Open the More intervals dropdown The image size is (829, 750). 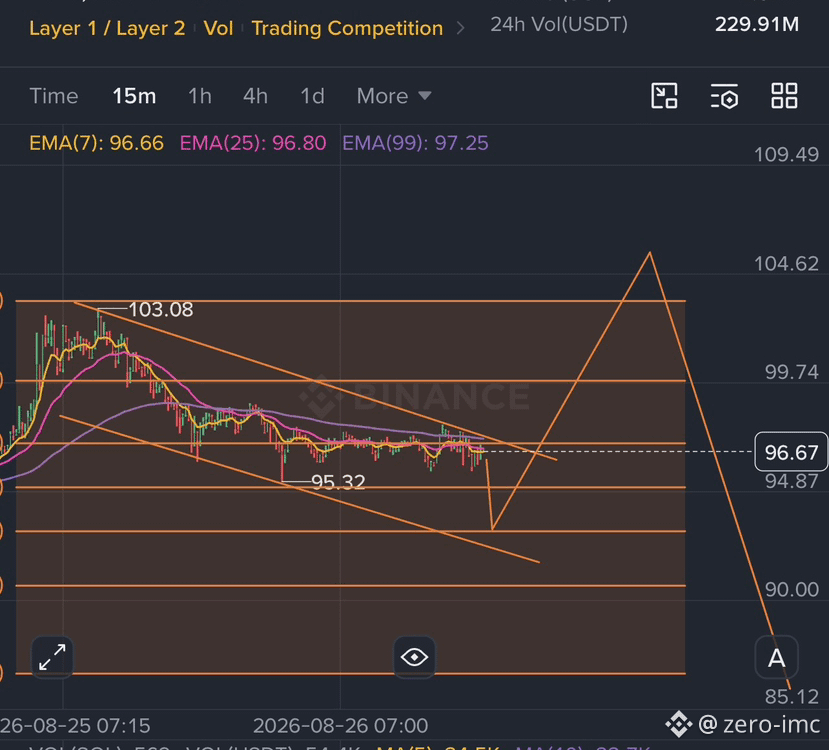tap(394, 96)
